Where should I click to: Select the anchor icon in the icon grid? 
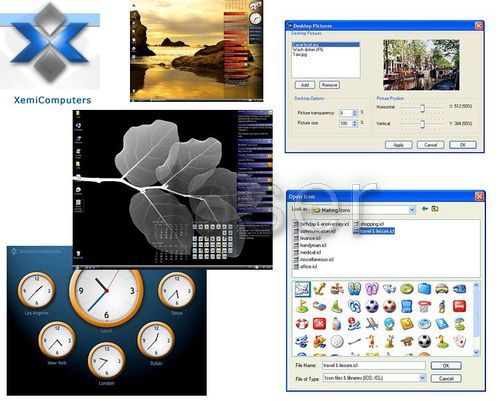click(319, 289)
